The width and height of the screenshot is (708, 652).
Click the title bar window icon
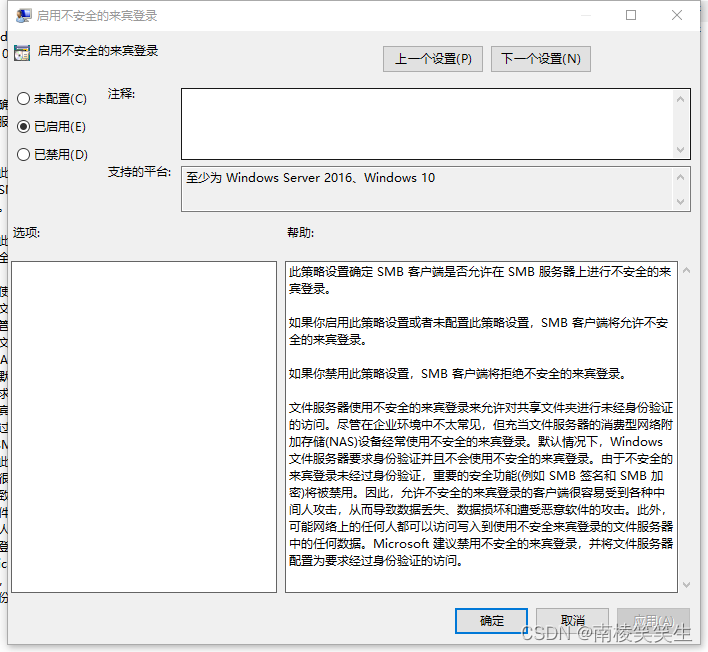click(x=23, y=16)
